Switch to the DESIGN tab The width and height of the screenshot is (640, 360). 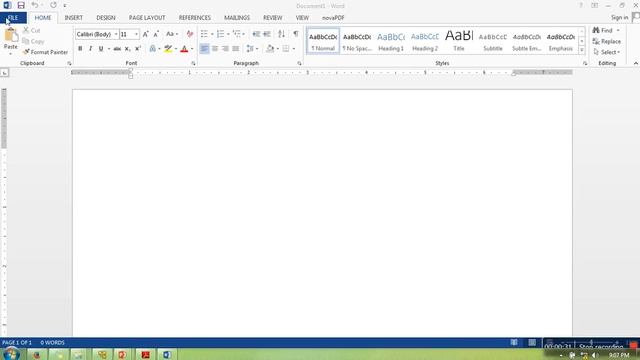(x=106, y=18)
